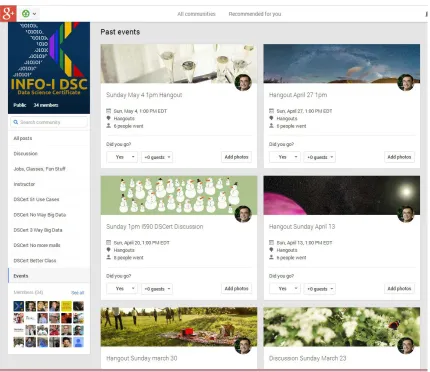Open Yes dropdown for May 4 event

(122, 157)
